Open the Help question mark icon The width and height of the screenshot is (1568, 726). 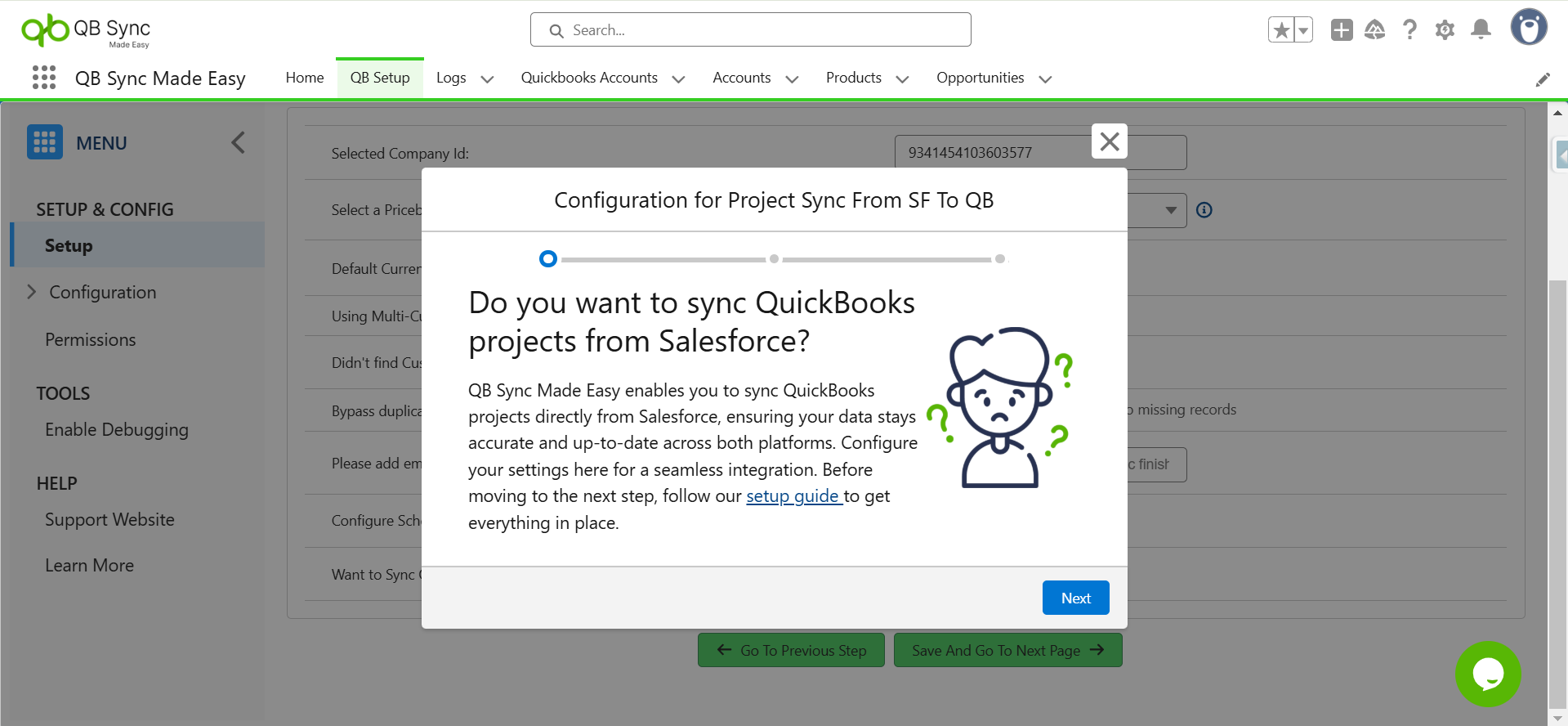pos(1409,30)
